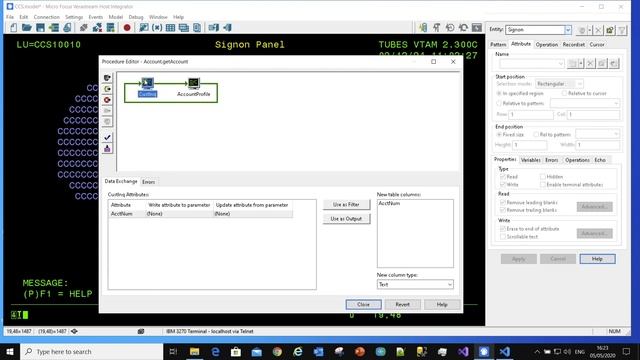640x360 pixels.
Task: Select the Rel to pattern radio button
Action: pos(536,134)
